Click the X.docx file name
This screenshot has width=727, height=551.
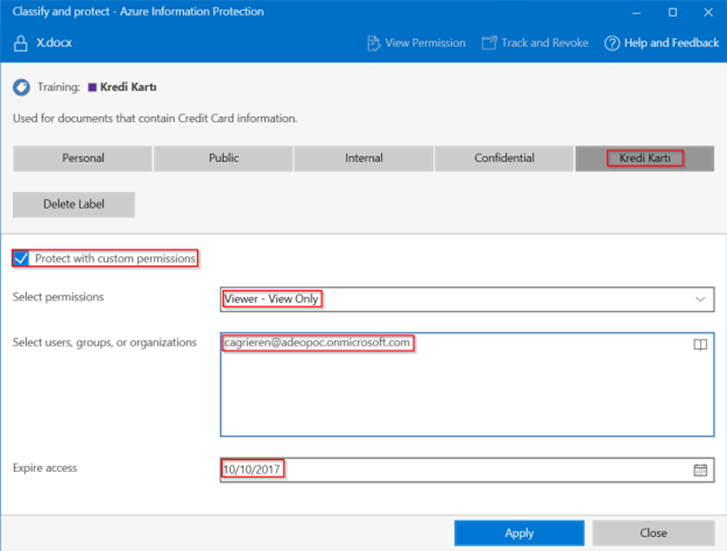coord(54,43)
